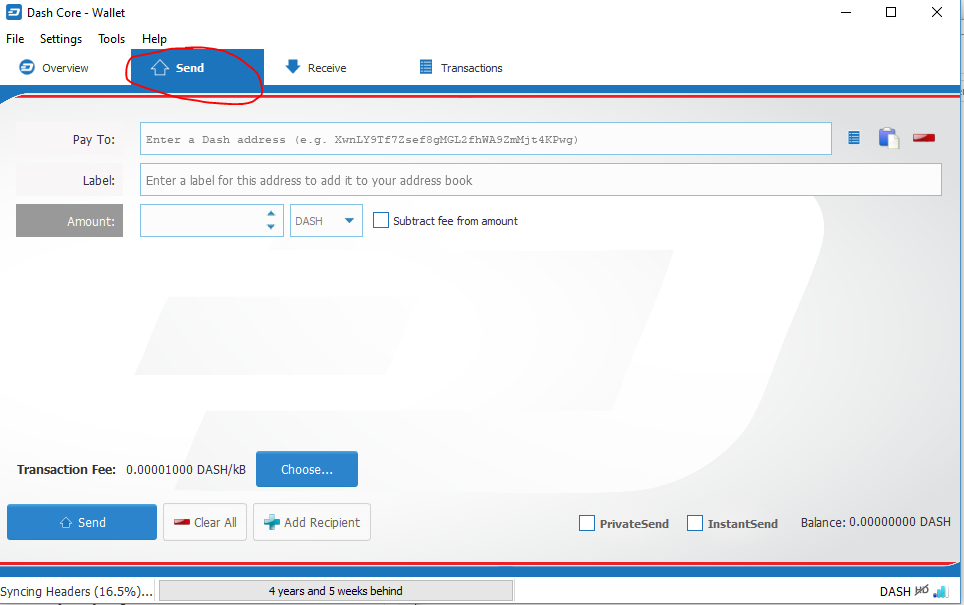Focus the Pay To address field
Image resolution: width=964 pixels, height=605 pixels.
coord(486,139)
